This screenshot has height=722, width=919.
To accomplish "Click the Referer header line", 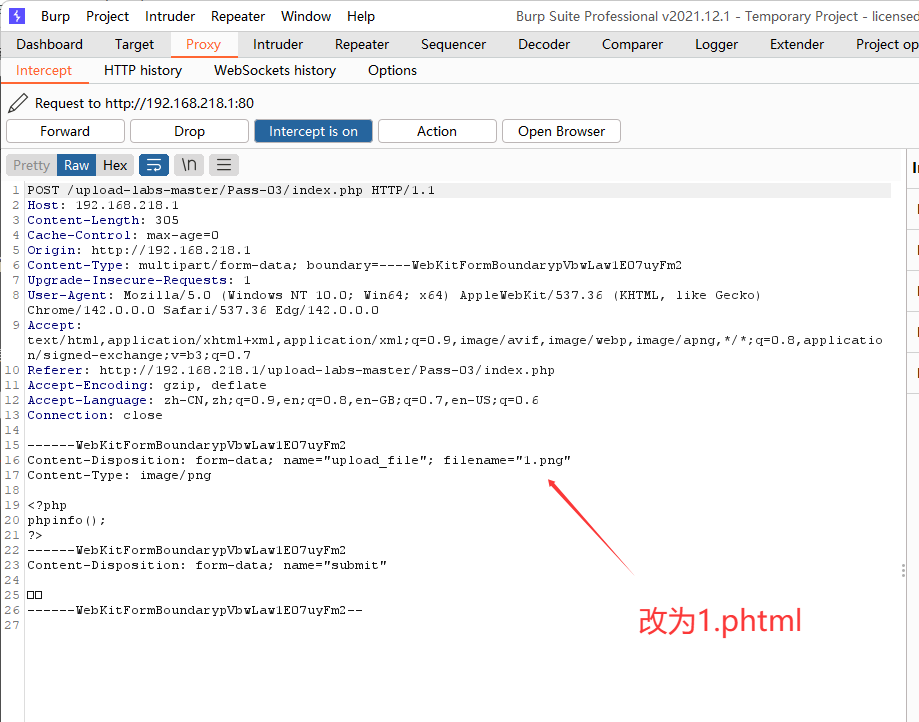I will 291,370.
